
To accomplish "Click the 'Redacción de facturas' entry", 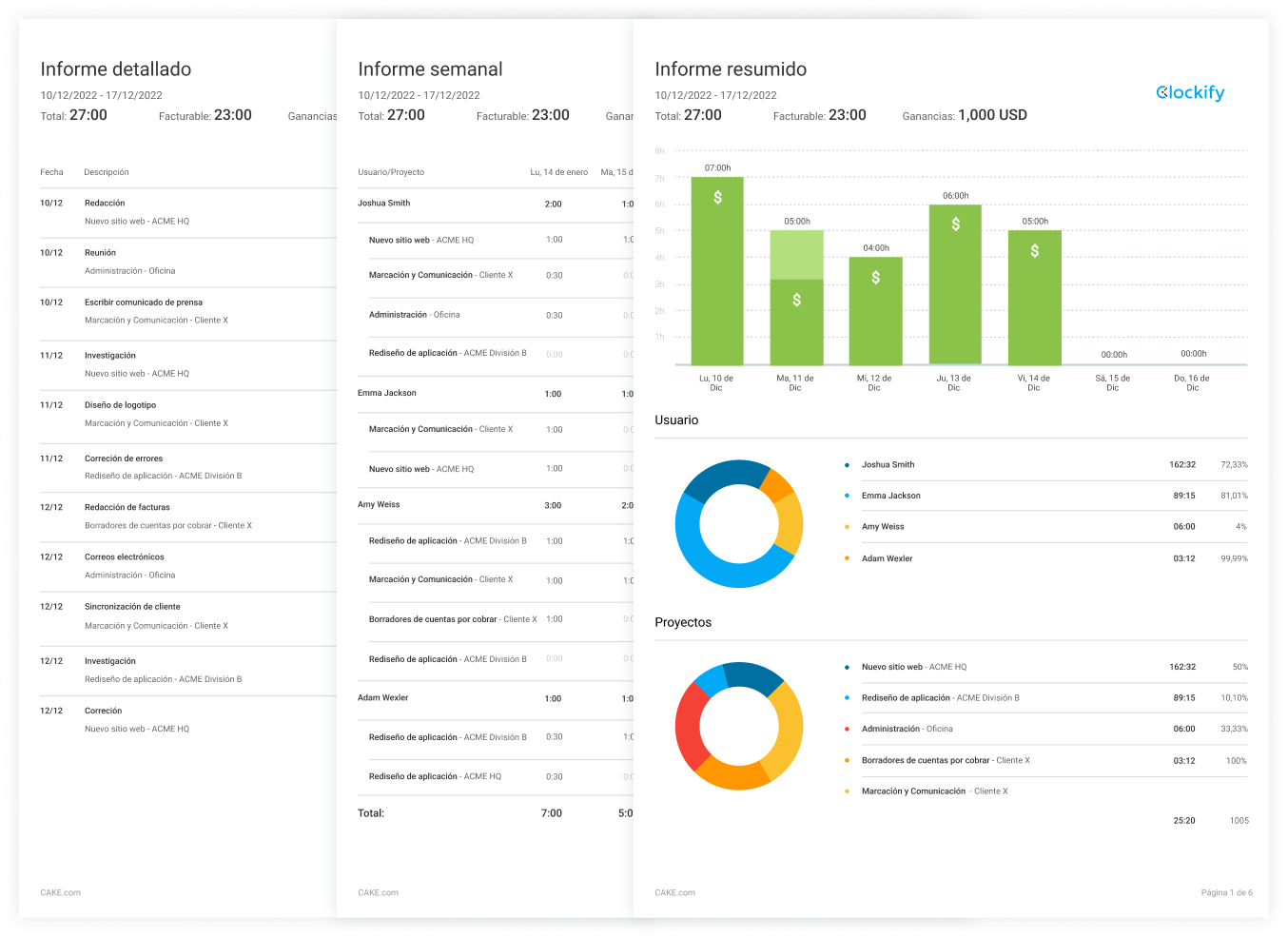I will (x=127, y=508).
